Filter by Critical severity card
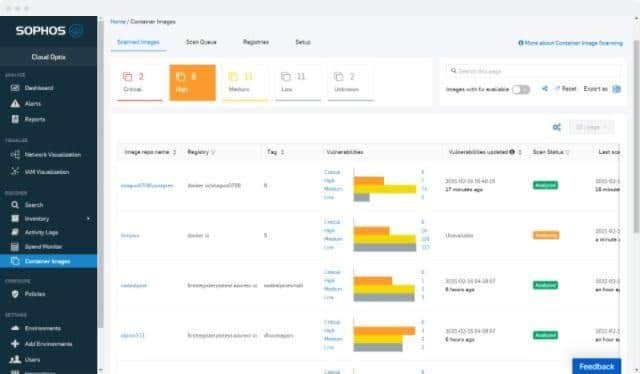640x374 pixels. [x=140, y=82]
